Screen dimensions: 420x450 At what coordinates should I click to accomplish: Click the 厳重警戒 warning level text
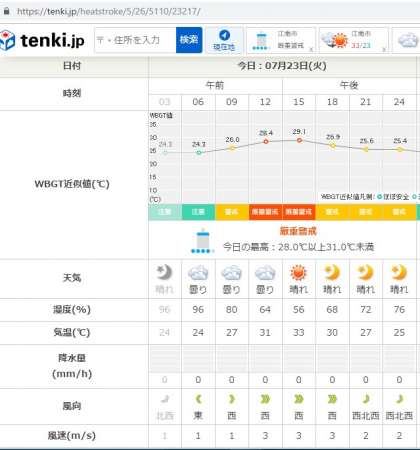tap(298, 231)
